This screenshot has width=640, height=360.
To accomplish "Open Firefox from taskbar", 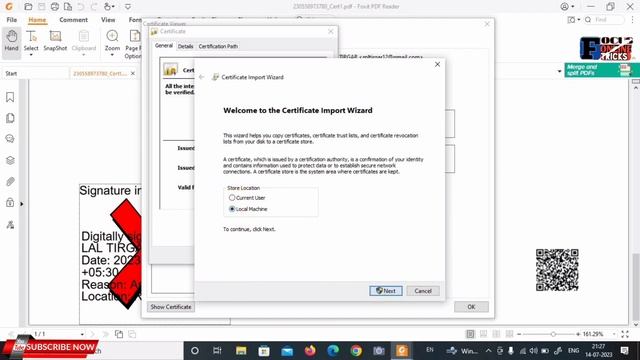I will (x=310, y=351).
